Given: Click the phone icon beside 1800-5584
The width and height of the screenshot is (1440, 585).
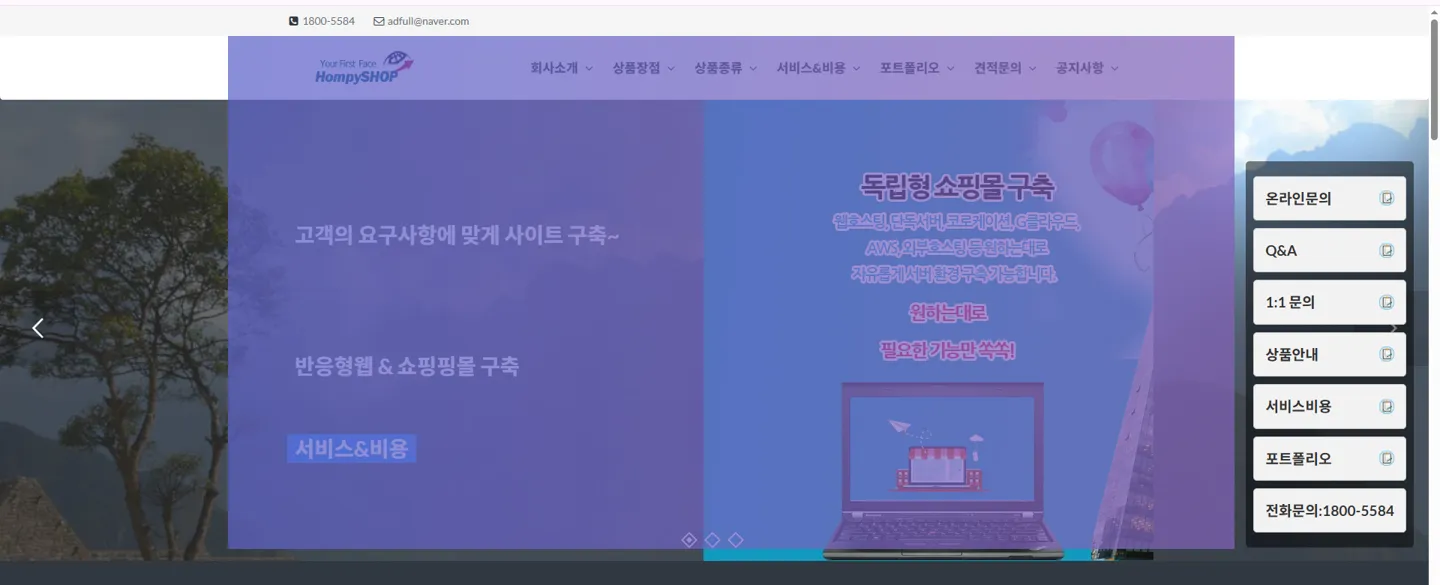Looking at the screenshot, I should click(294, 21).
